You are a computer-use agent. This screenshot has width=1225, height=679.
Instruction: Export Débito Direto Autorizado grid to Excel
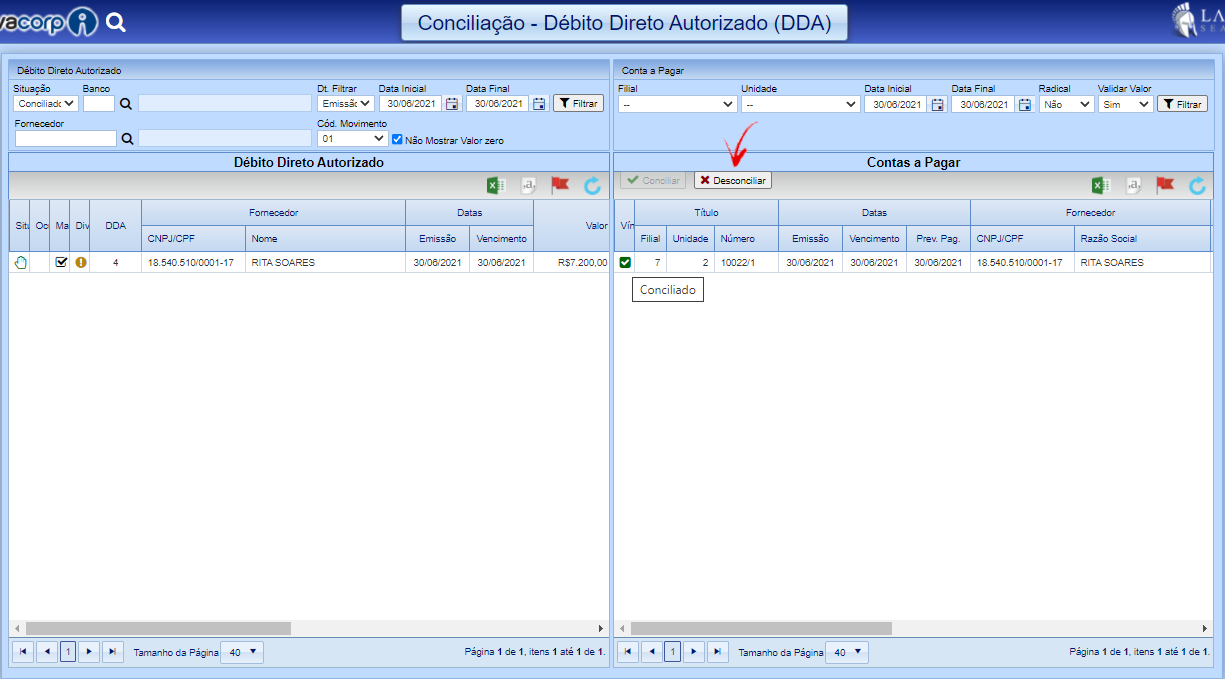[495, 185]
